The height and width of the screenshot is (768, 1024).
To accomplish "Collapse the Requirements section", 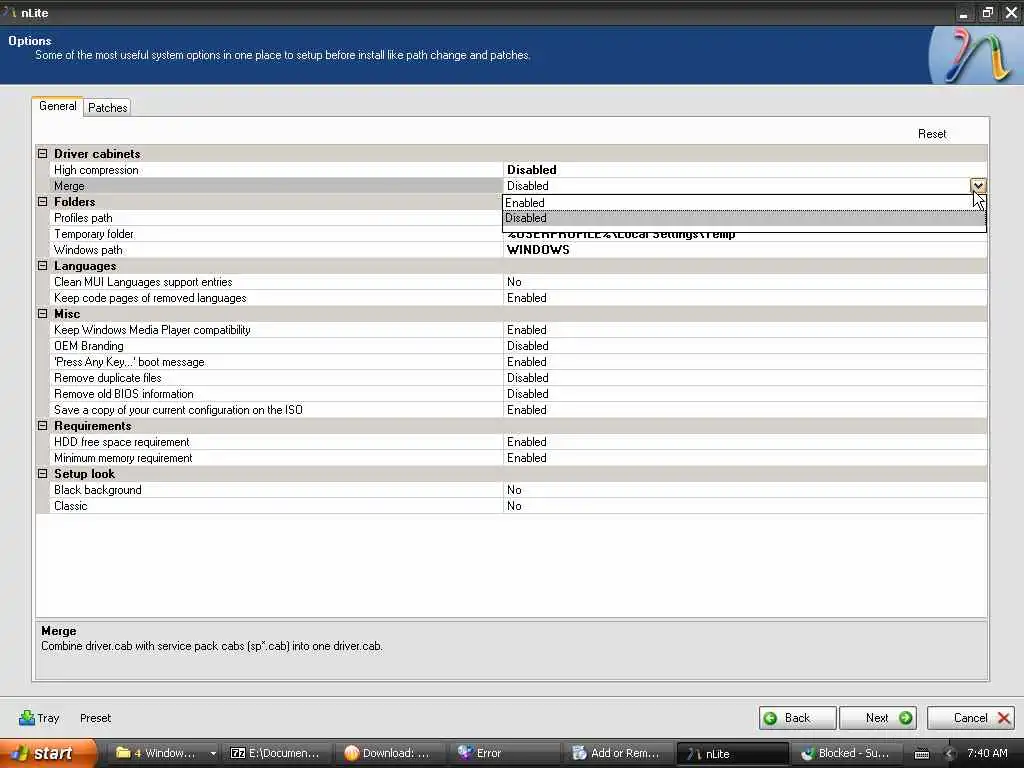I will pyautogui.click(x=42, y=426).
